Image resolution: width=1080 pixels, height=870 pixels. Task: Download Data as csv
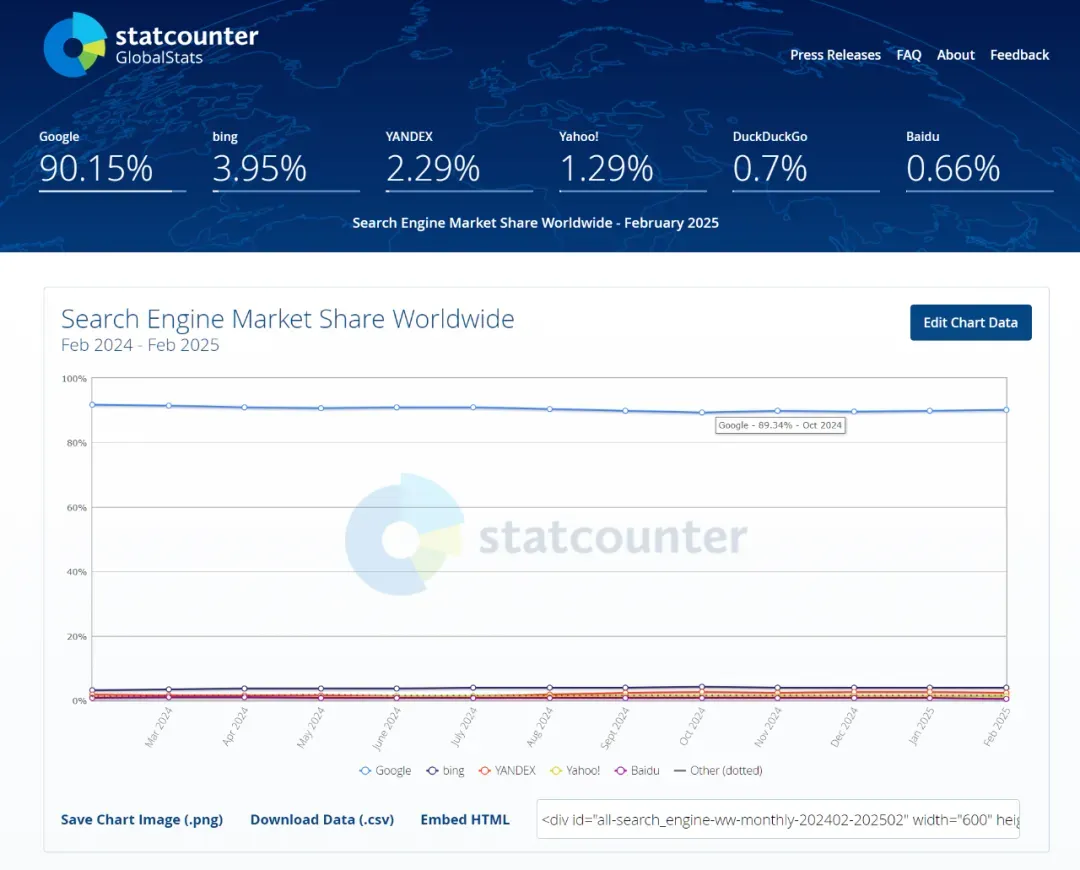click(x=322, y=820)
